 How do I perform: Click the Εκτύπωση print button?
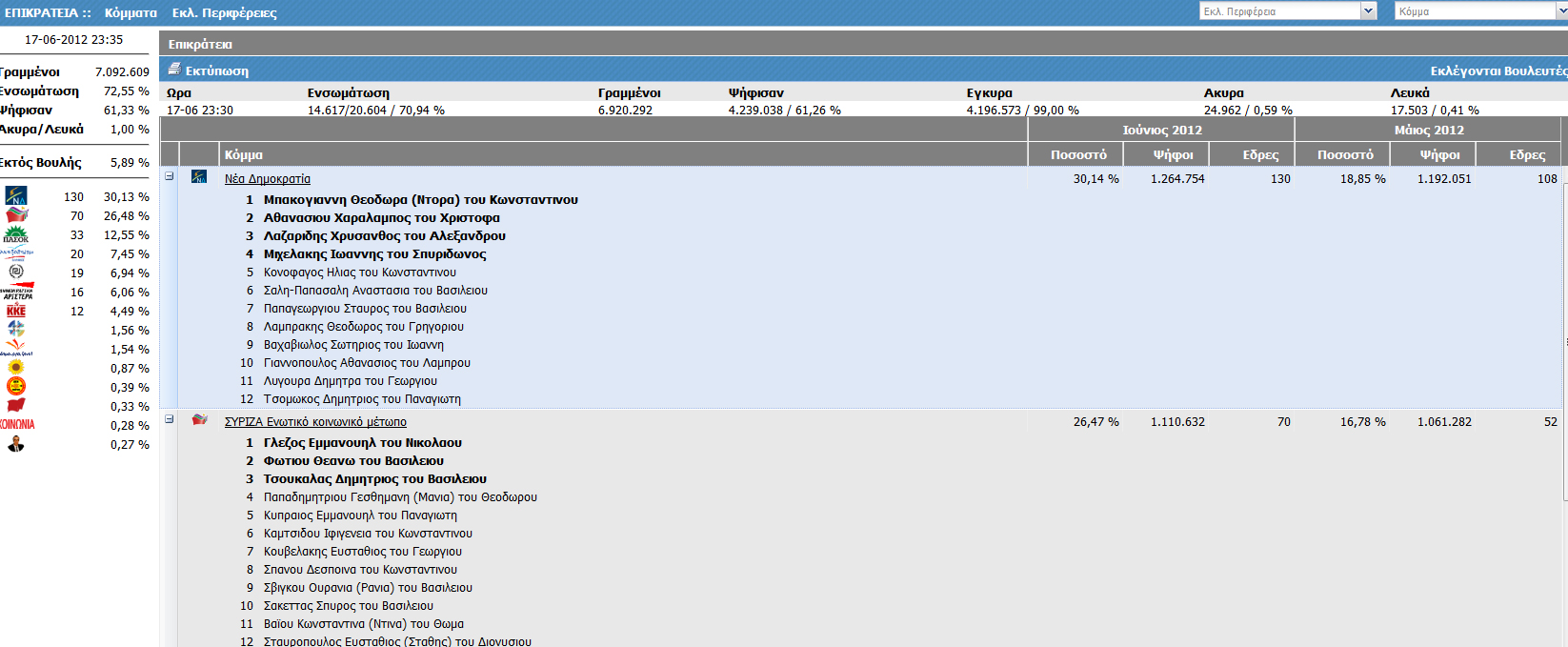[216, 71]
